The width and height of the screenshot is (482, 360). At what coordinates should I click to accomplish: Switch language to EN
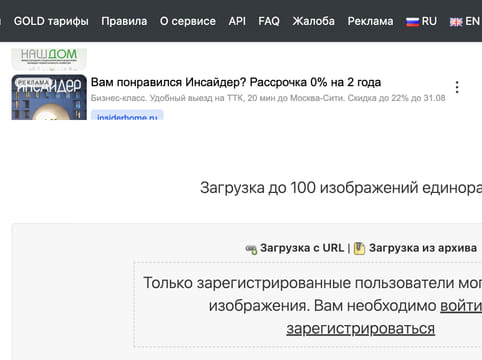point(464,21)
